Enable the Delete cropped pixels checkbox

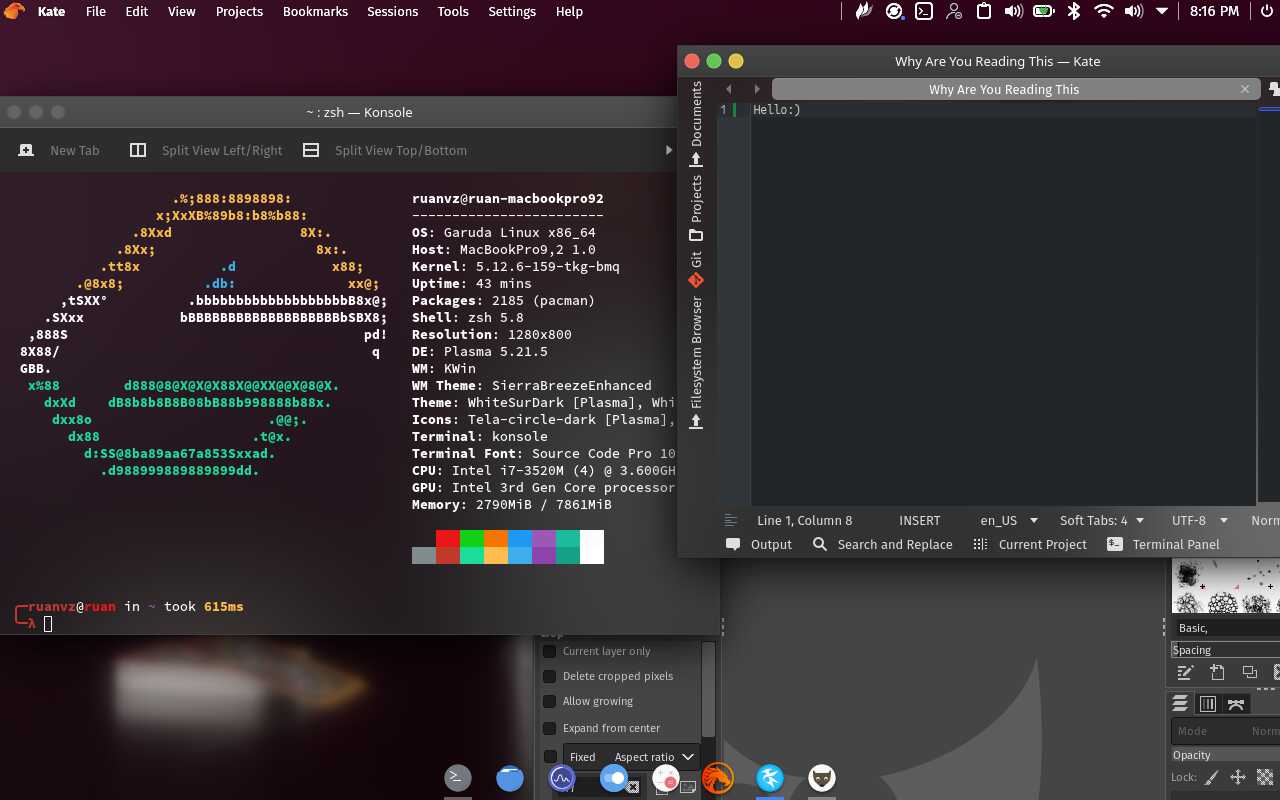tap(549, 676)
